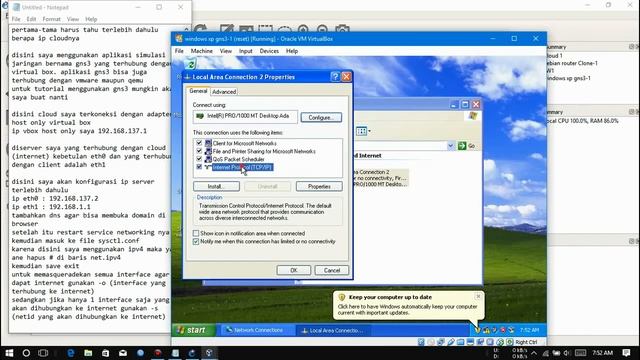Click Notepad scrollbar up arrow
This screenshot has width=640, height=360.
(x=187, y=29)
